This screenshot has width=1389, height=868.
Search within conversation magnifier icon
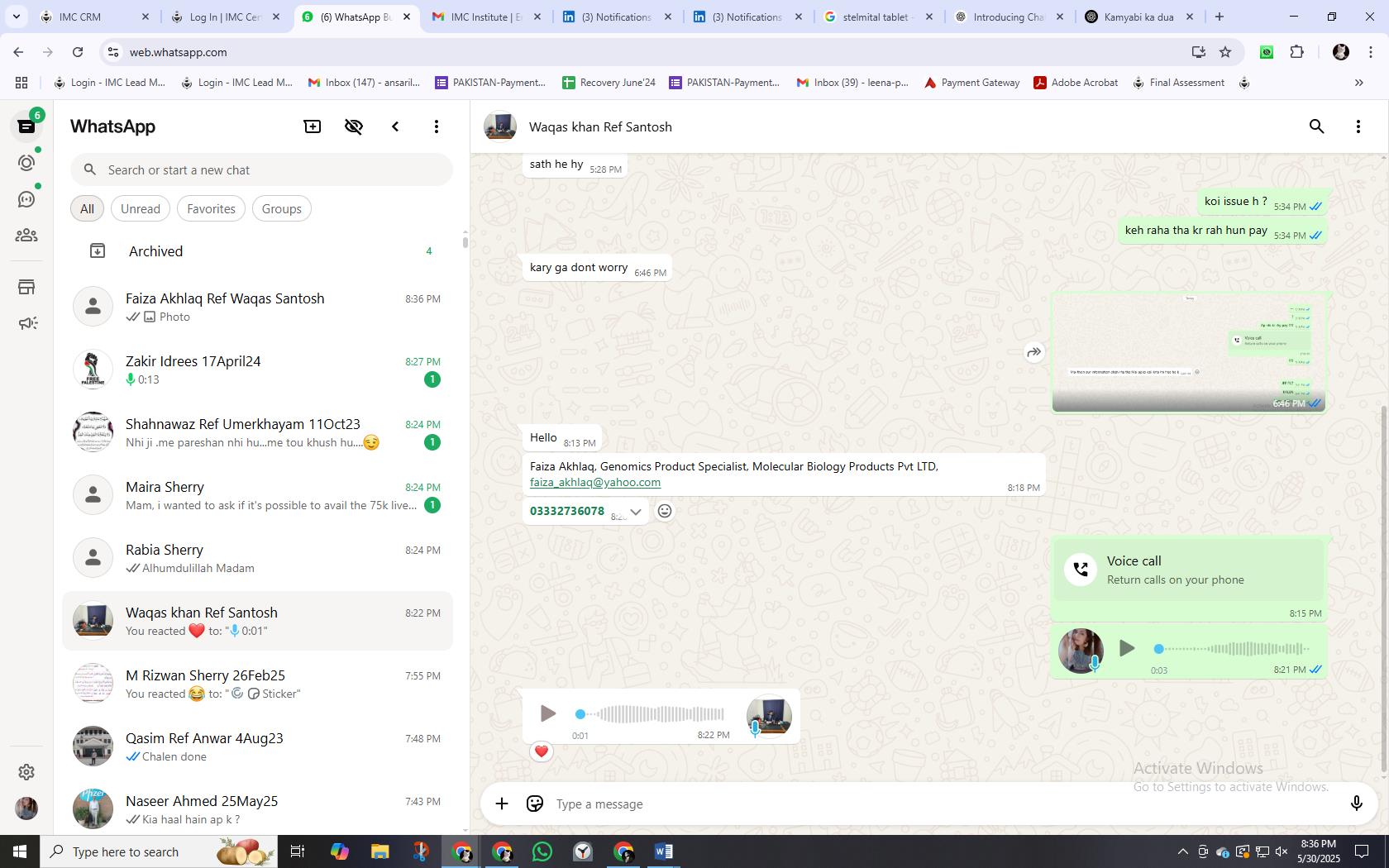click(x=1317, y=126)
